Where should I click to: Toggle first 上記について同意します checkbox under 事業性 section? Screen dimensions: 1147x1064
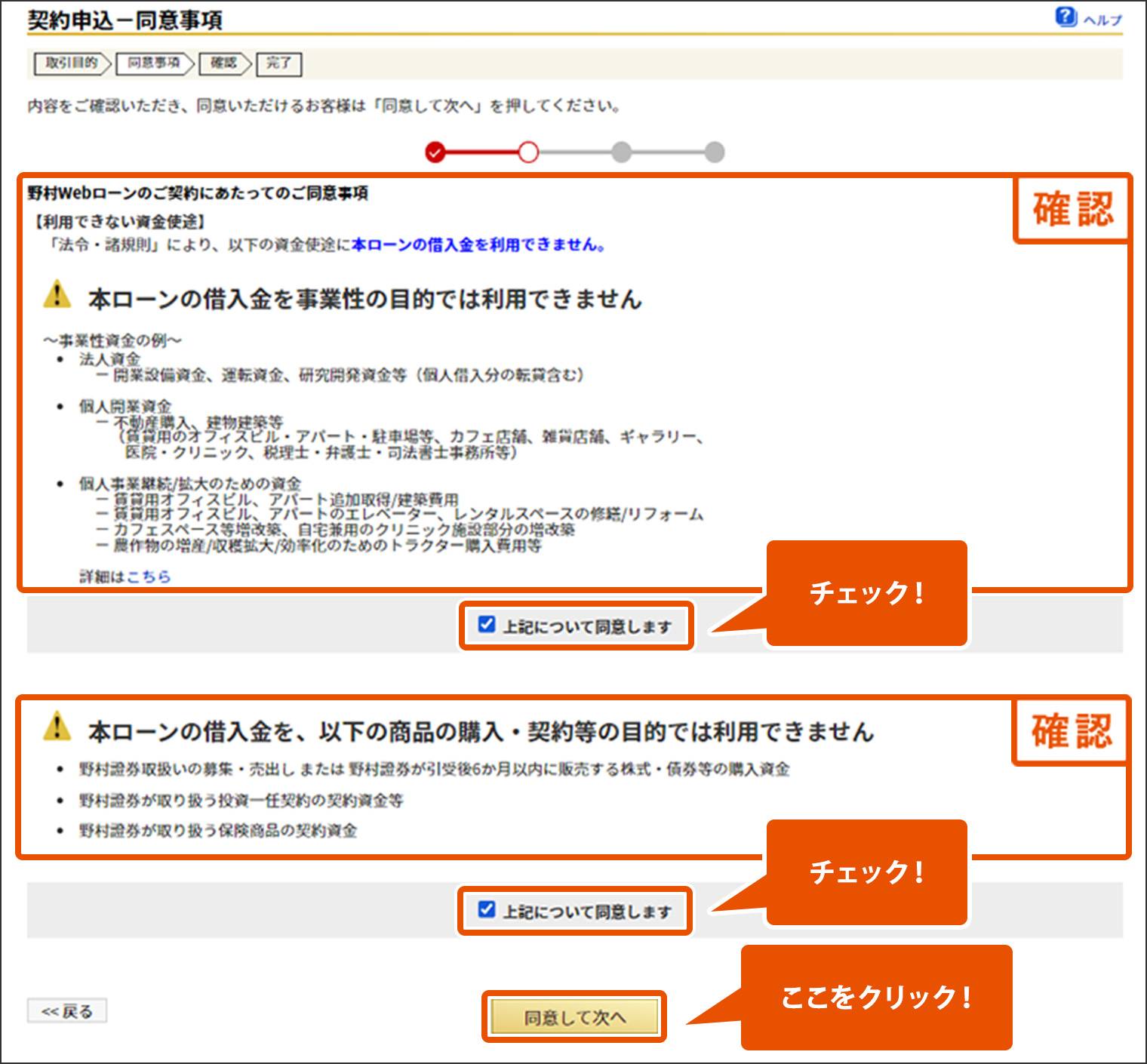coord(487,624)
